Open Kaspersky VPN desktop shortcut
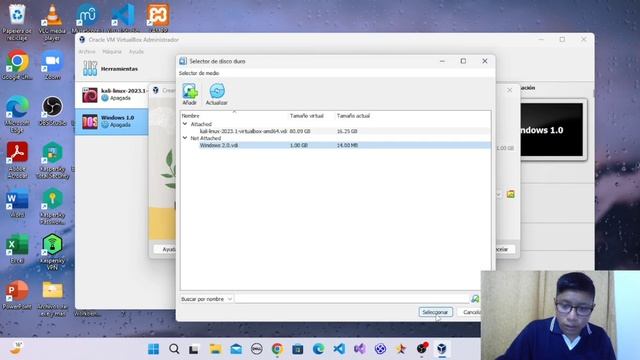The height and width of the screenshot is (360, 640). click(x=52, y=251)
